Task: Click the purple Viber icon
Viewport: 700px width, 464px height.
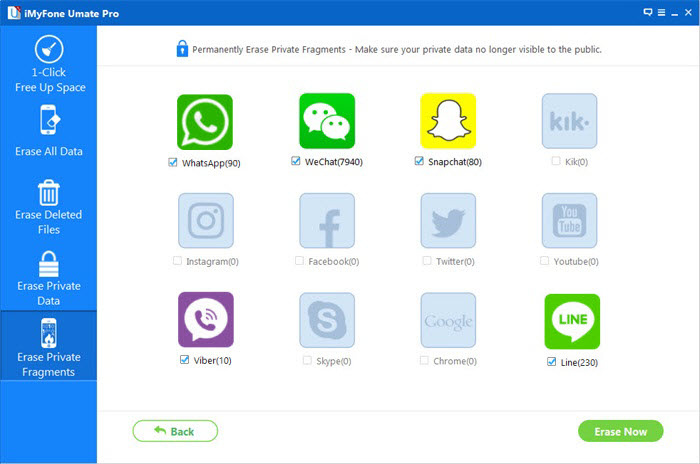Action: pyautogui.click(x=206, y=320)
